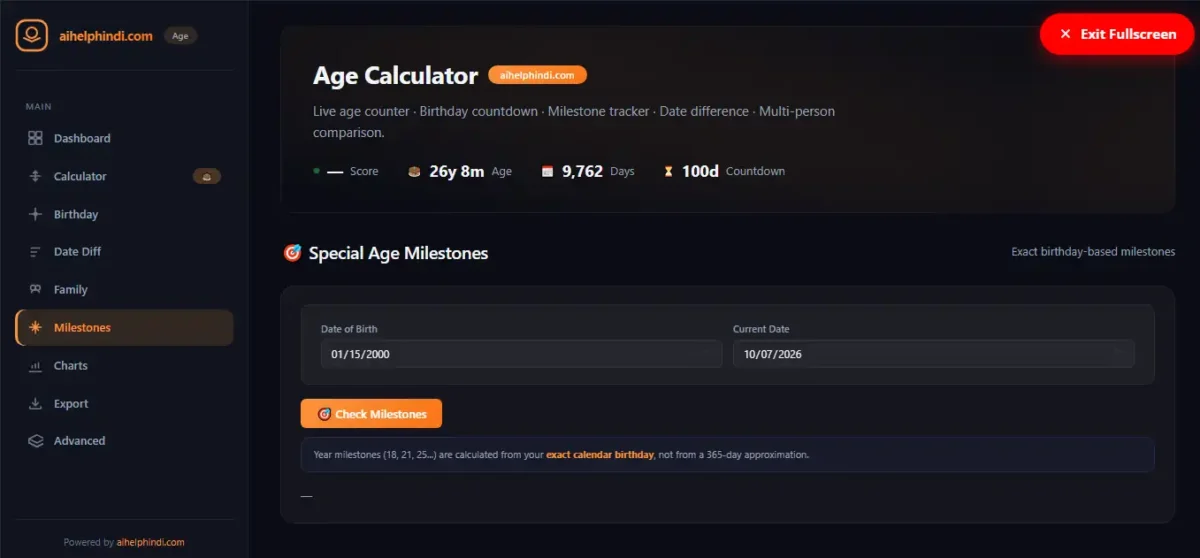Screen dimensions: 1200x558
Task: Click the calendar icon next to Days stat
Action: (x=547, y=171)
